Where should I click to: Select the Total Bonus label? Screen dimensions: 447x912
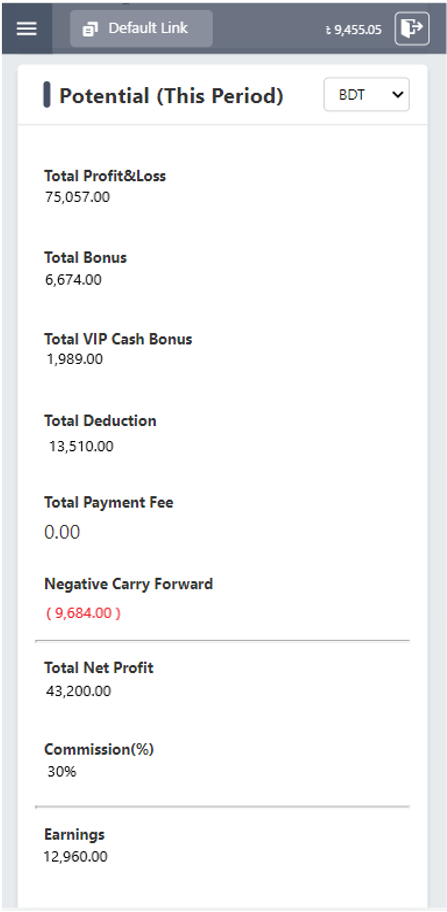pos(85,258)
